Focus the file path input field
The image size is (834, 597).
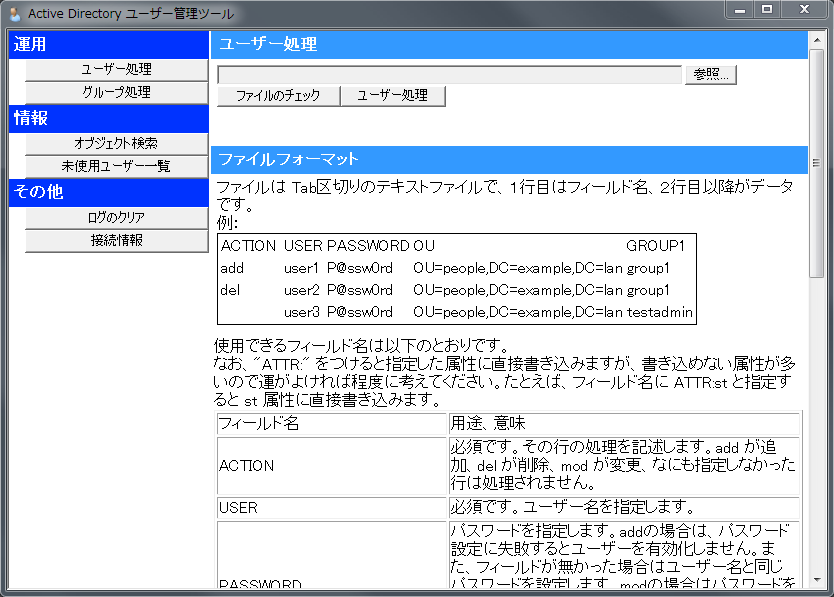[x=449, y=74]
